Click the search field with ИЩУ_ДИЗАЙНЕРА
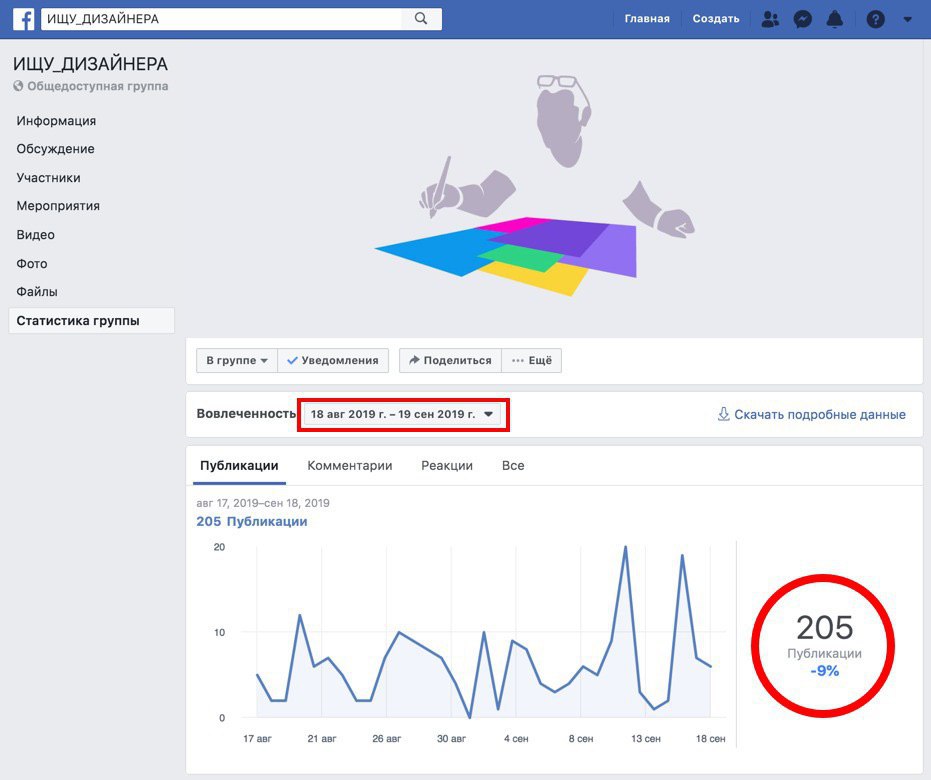This screenshot has height=780, width=931. coord(220,18)
